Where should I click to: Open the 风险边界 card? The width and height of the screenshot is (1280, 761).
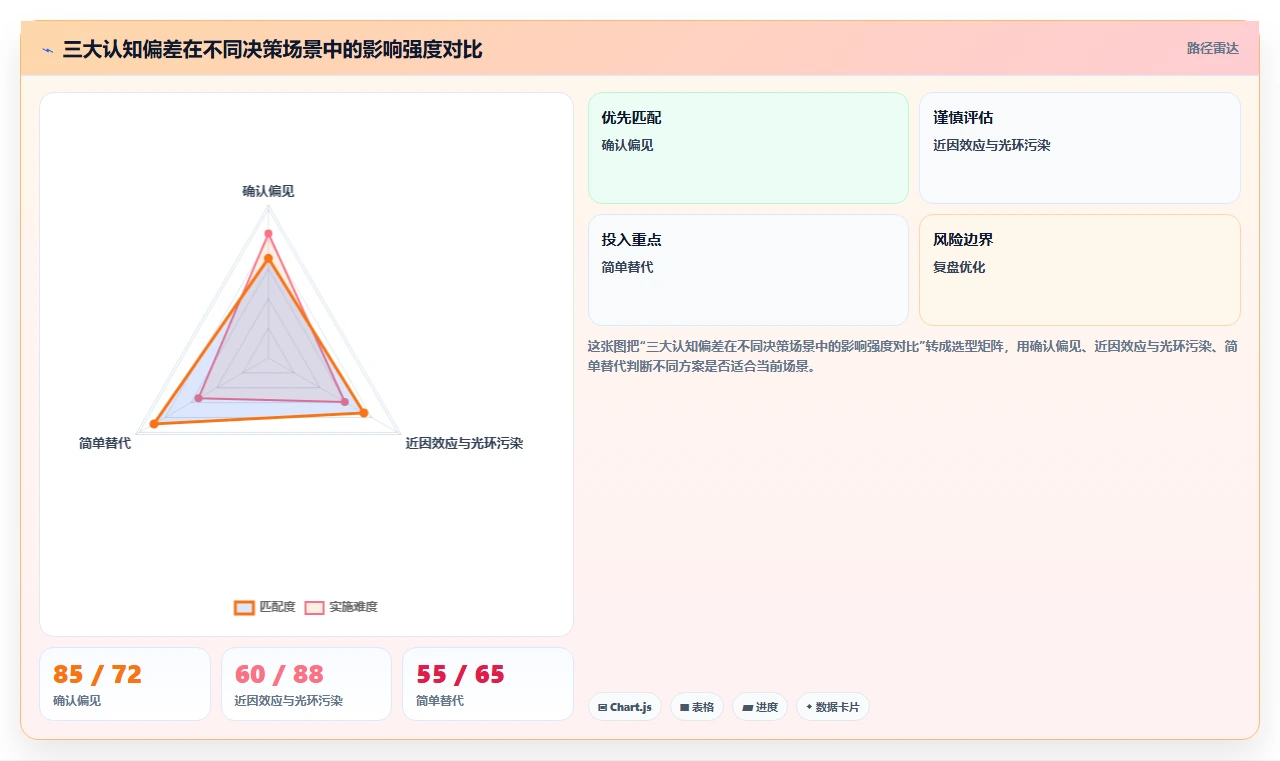[1080, 270]
